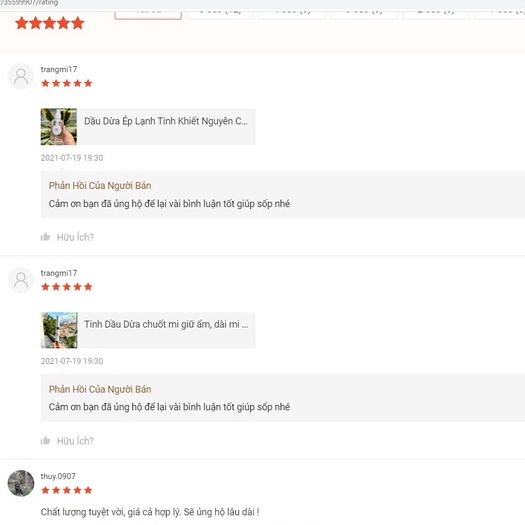Select the red-outlined active rating filter tab
The width and height of the screenshot is (525, 525).
point(148,15)
